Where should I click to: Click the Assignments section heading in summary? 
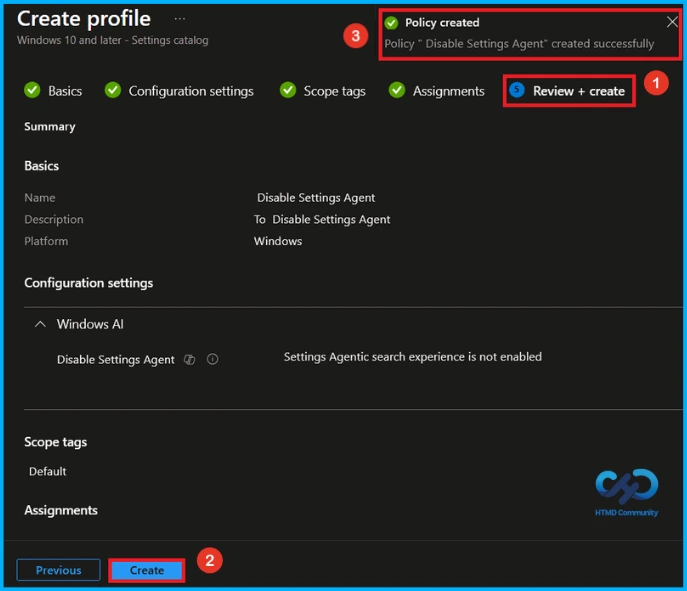click(61, 510)
